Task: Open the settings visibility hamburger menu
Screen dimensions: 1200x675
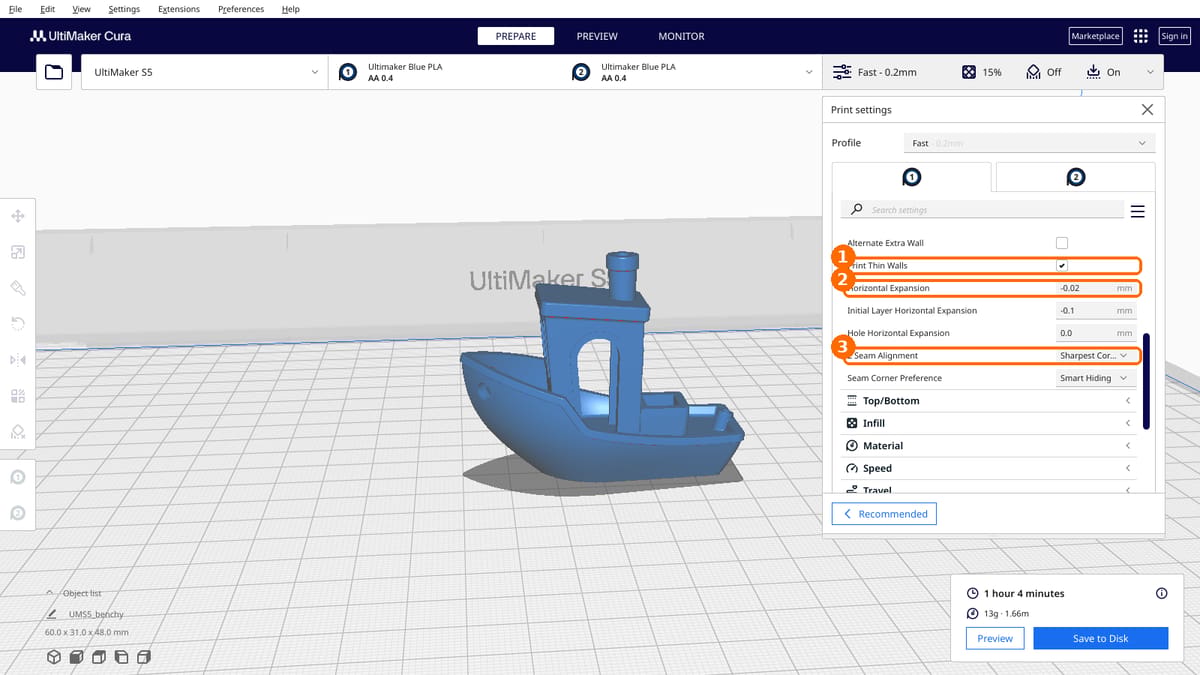Action: (1137, 211)
